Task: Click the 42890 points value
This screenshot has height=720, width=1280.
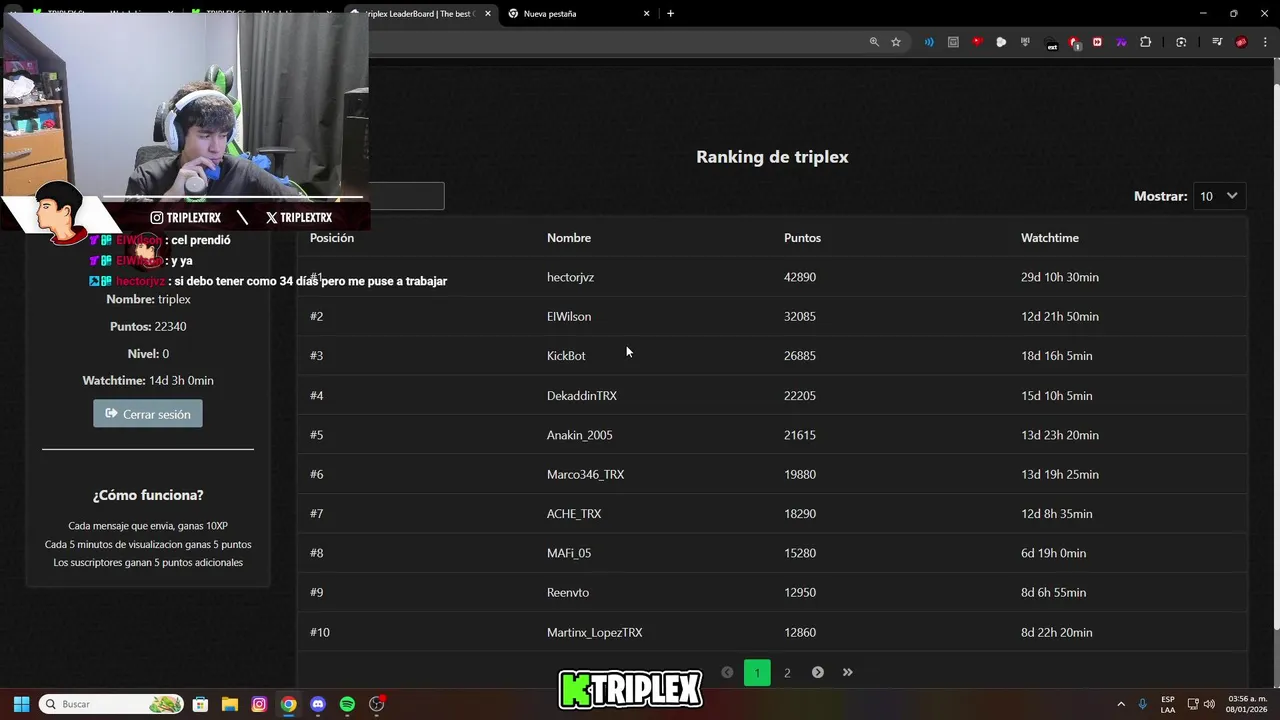Action: (800, 277)
